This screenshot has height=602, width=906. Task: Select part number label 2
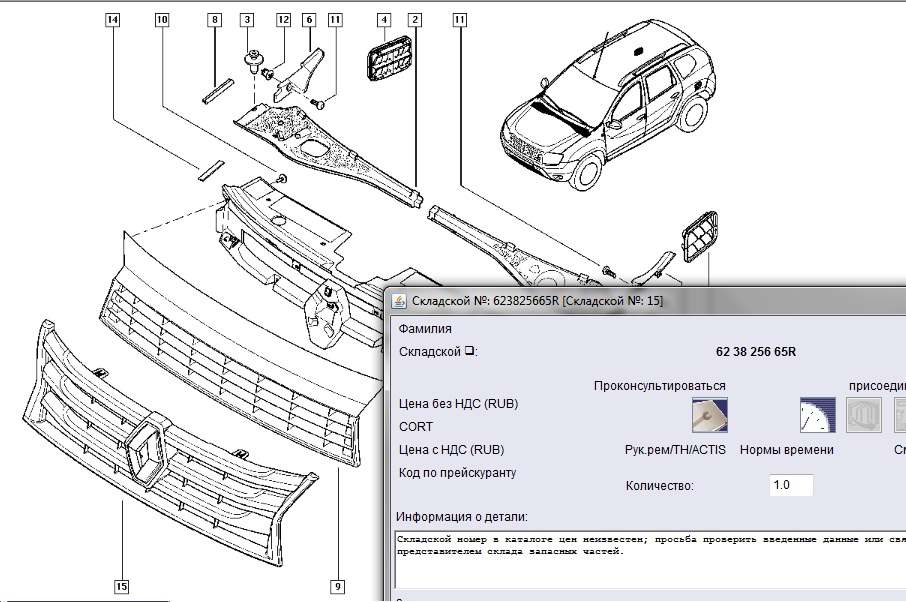click(414, 19)
